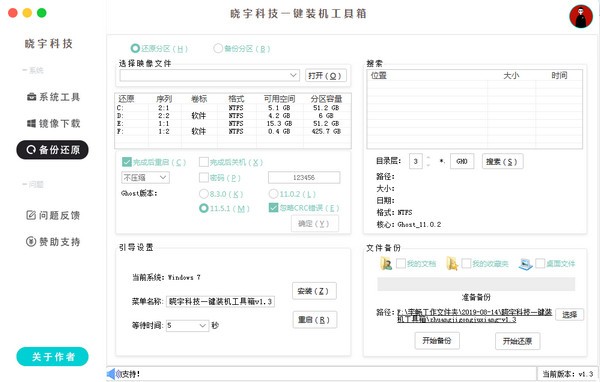The width and height of the screenshot is (600, 382).
Task: Click the briefcase icon beside 系统工具
Action: 31,97
